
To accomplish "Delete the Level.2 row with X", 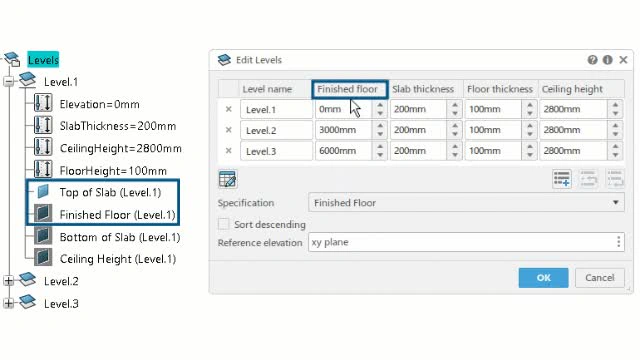I will [x=229, y=130].
